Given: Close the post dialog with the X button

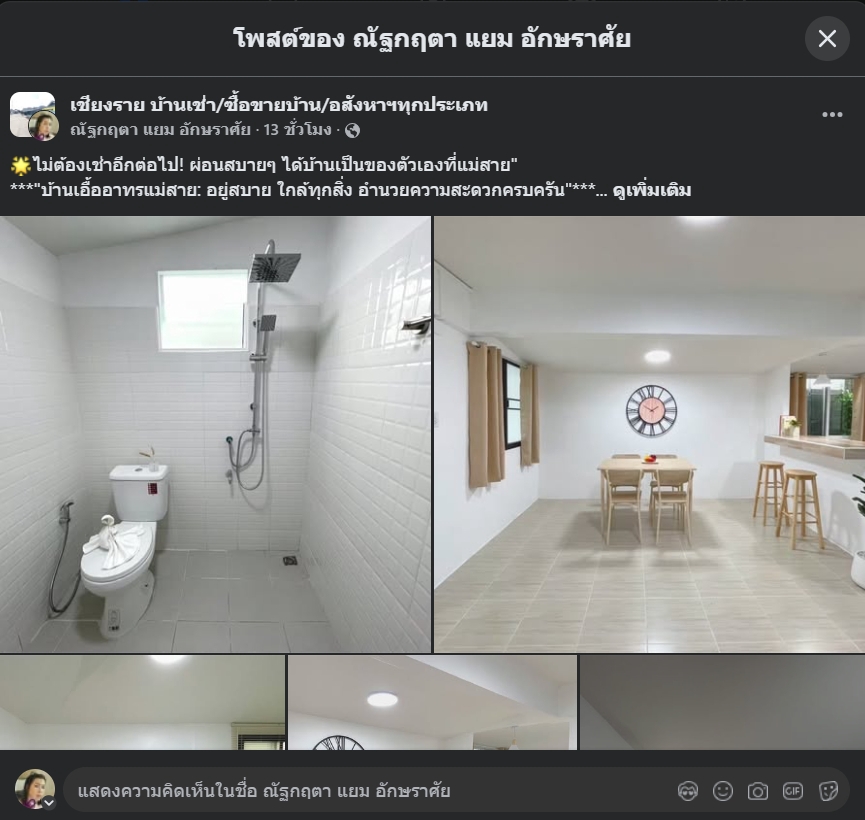Looking at the screenshot, I should point(827,39).
